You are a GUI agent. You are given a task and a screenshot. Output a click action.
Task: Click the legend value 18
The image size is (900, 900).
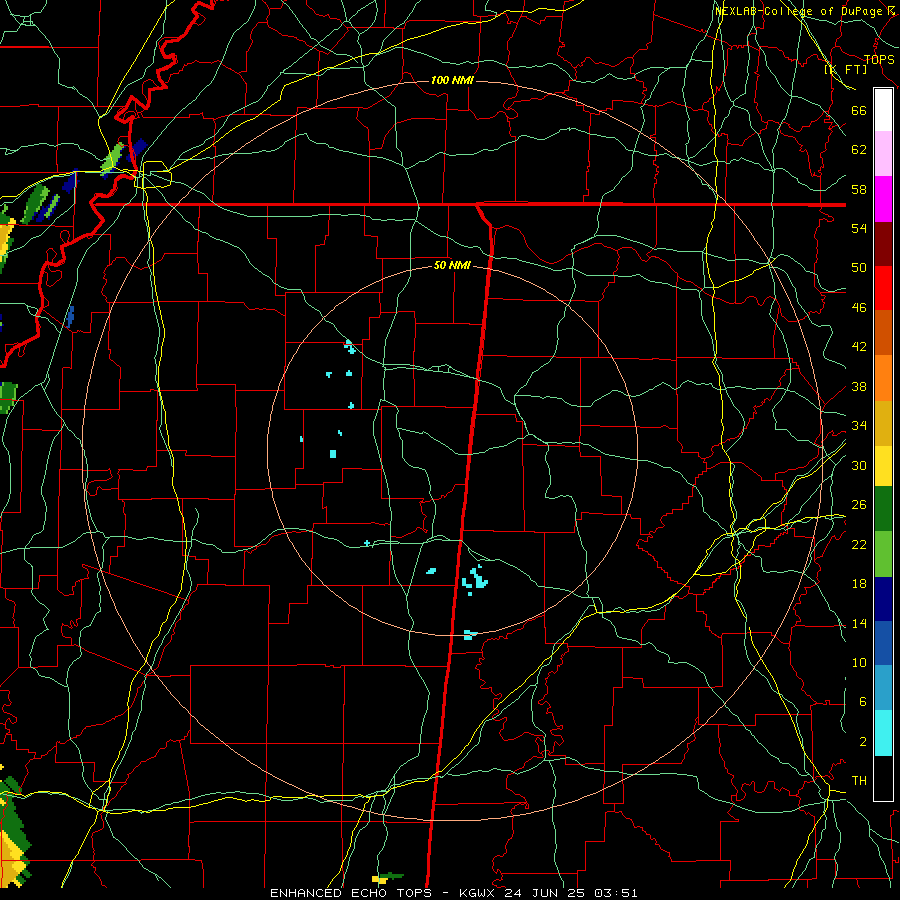pyautogui.click(x=859, y=584)
